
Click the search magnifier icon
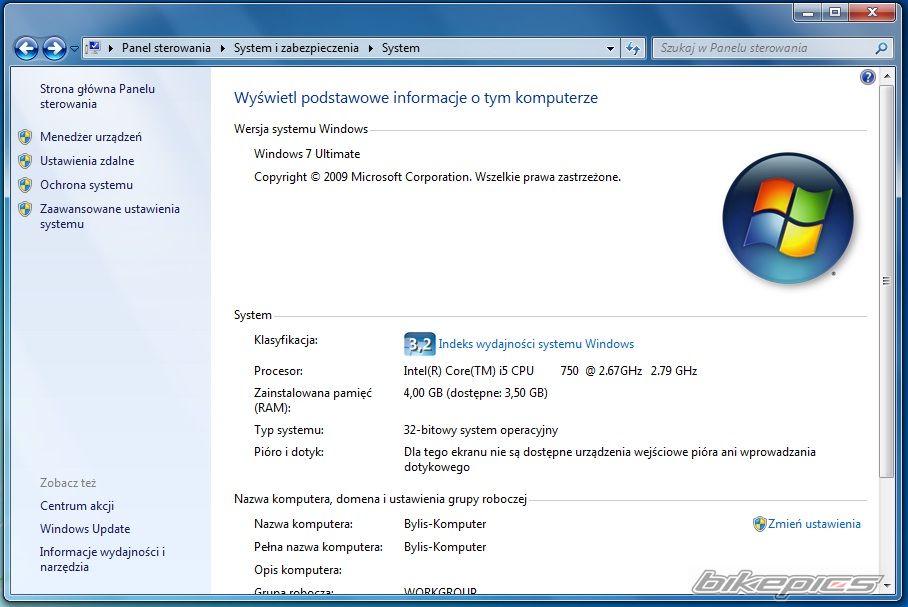pos(881,48)
